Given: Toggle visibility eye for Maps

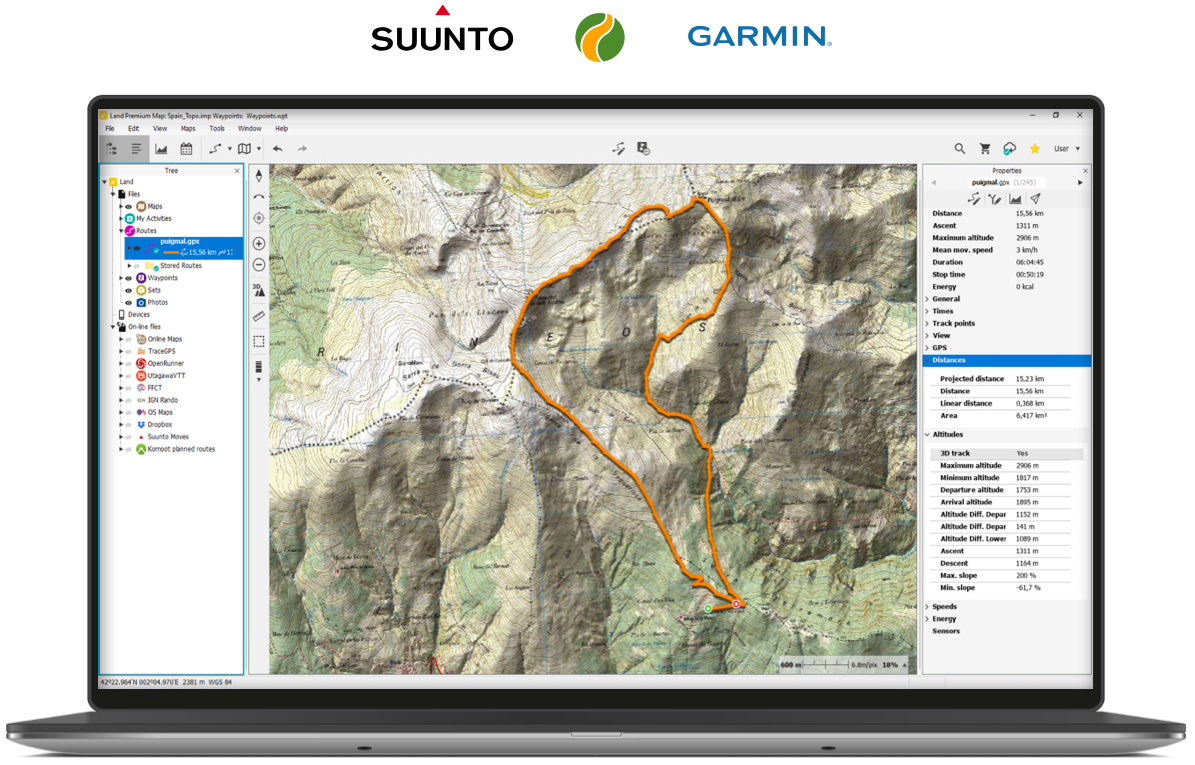Looking at the screenshot, I should click(129, 206).
